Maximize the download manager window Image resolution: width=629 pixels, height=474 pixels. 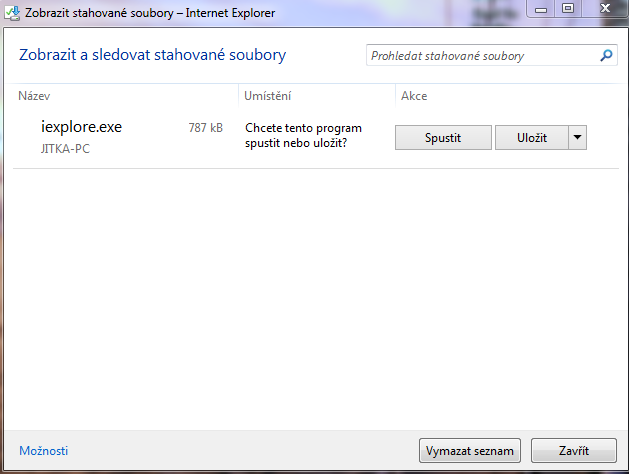coord(568,9)
